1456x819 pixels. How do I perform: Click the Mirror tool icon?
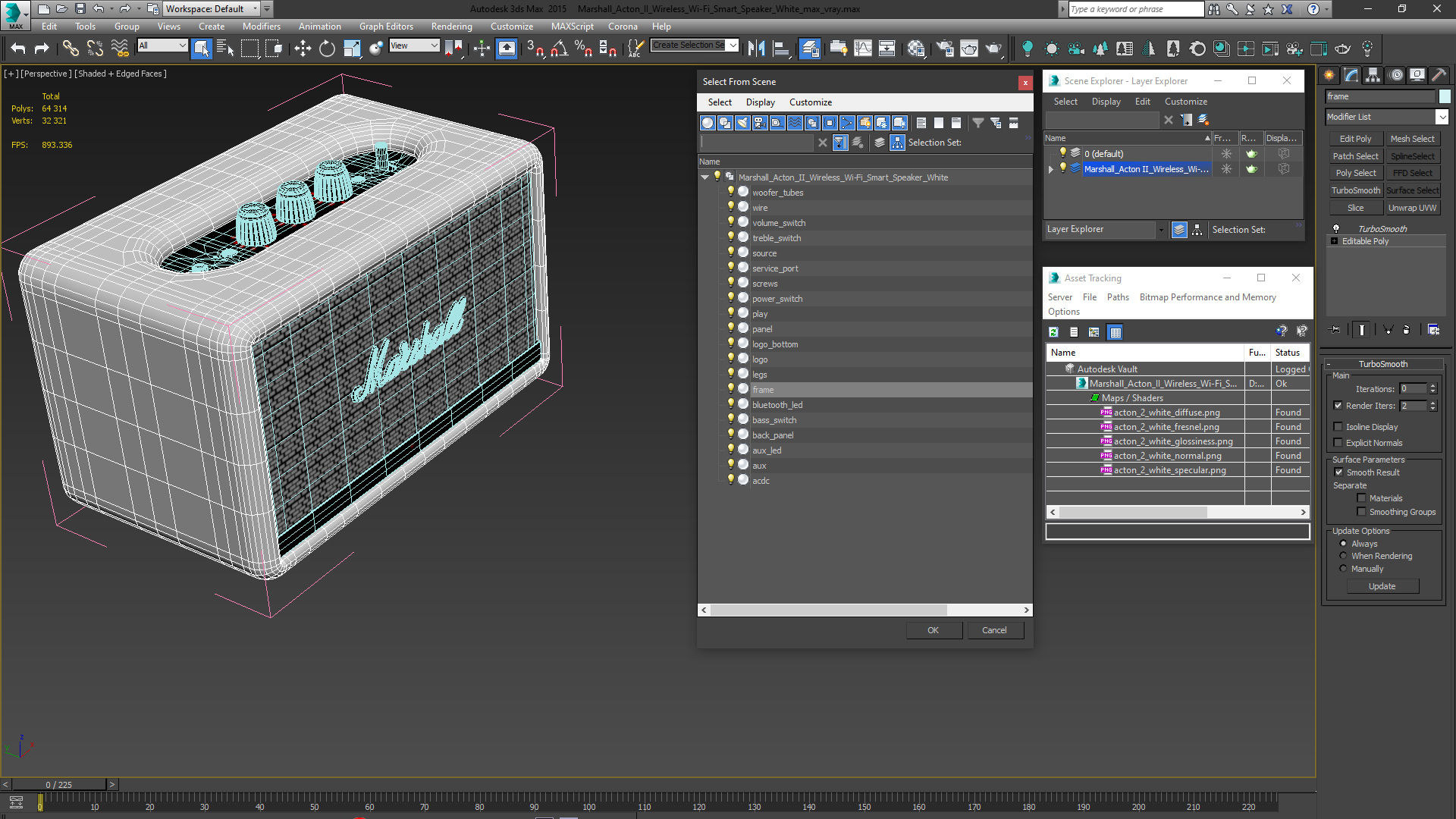(x=756, y=49)
